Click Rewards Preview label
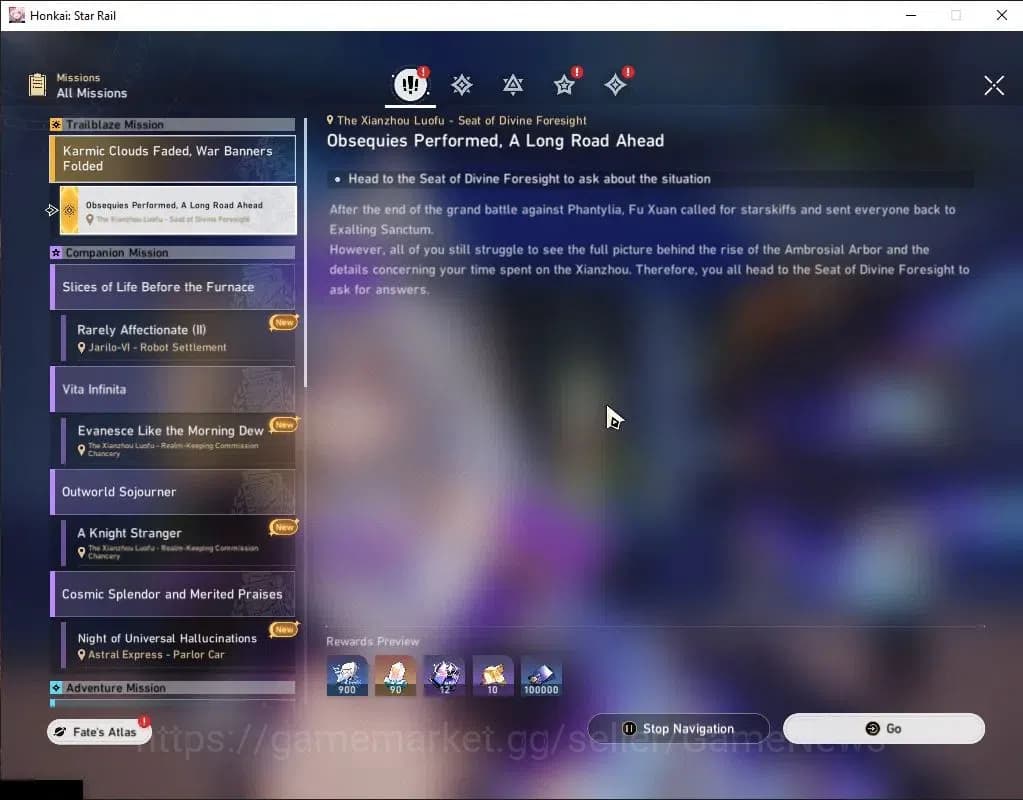The width and height of the screenshot is (1023, 800). pos(373,641)
